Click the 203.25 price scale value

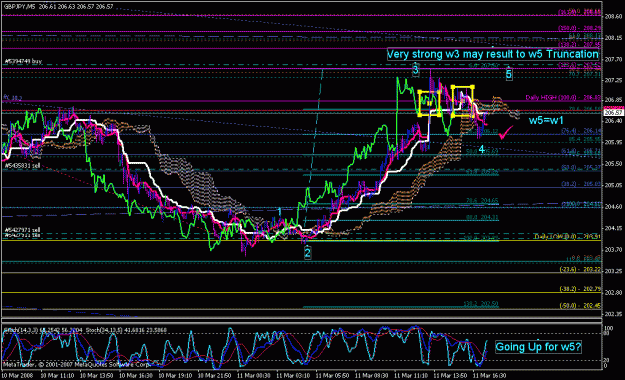pos(613,271)
